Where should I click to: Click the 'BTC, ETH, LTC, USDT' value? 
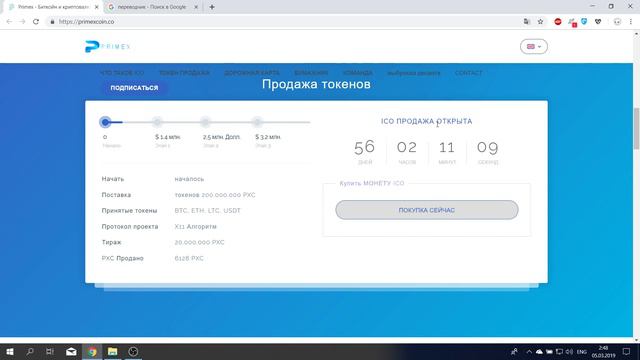tap(207, 211)
